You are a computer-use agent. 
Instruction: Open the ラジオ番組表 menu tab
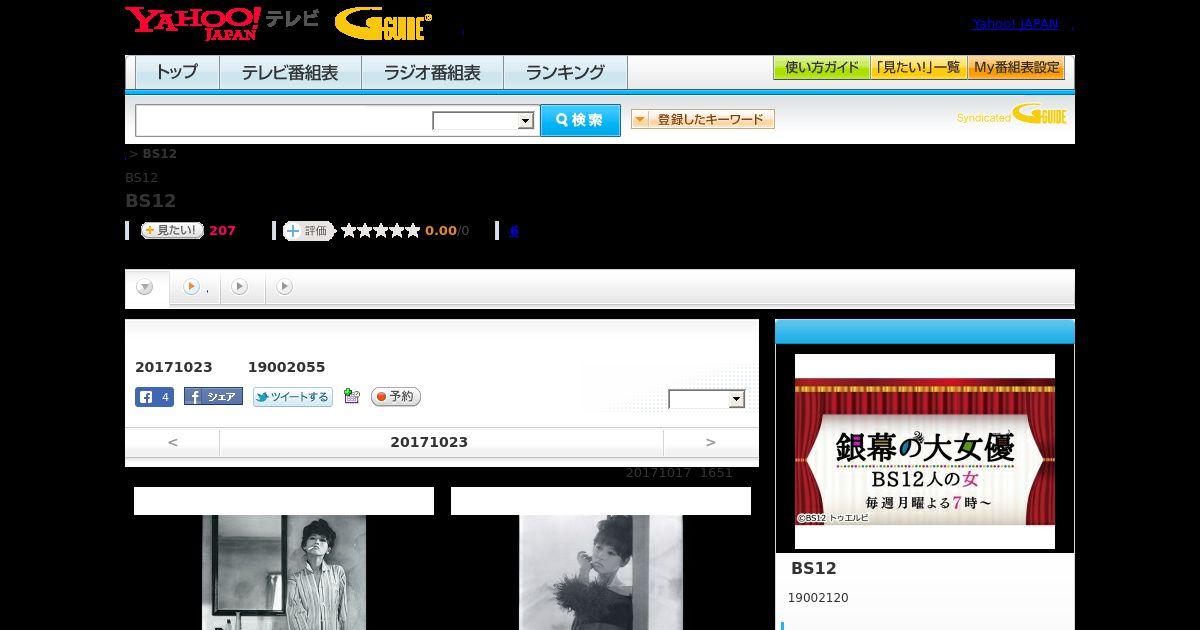point(432,72)
